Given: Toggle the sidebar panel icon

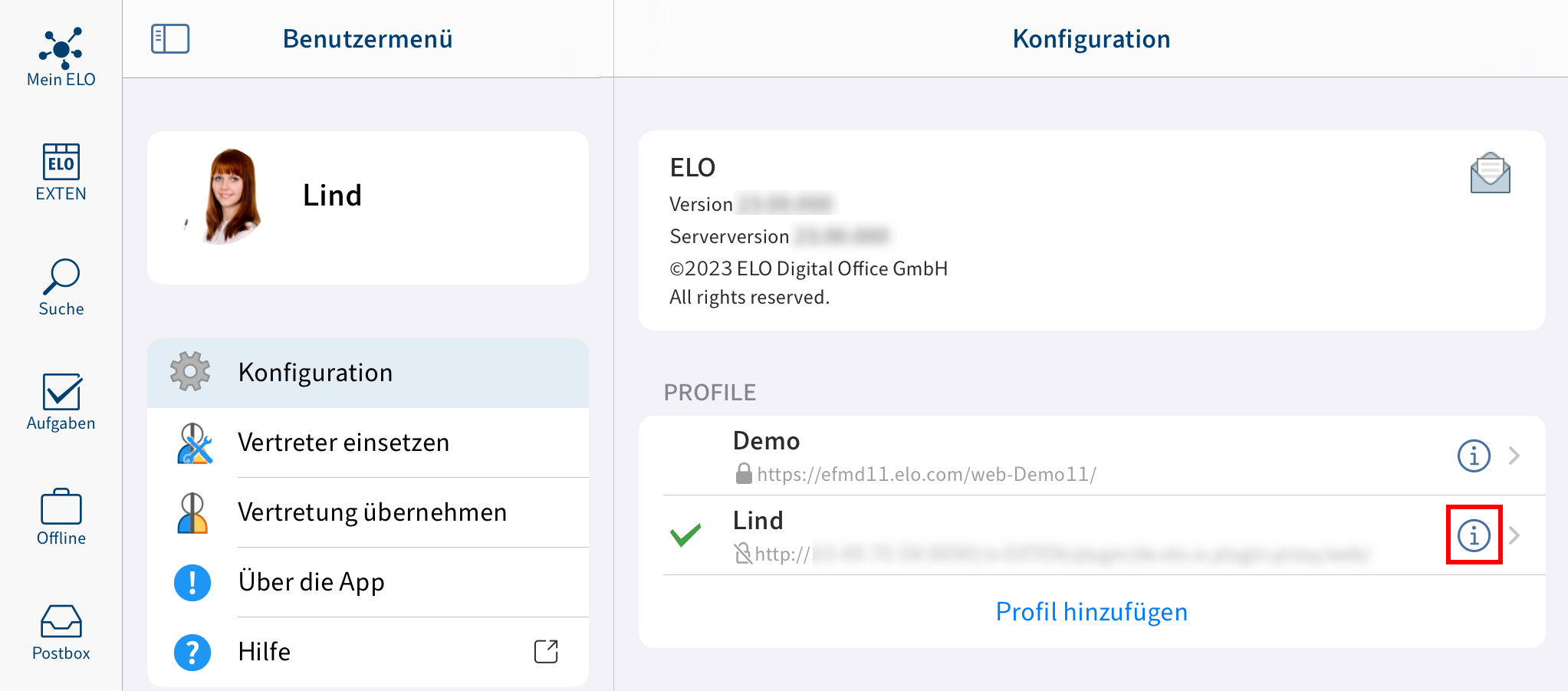Looking at the screenshot, I should point(170,38).
